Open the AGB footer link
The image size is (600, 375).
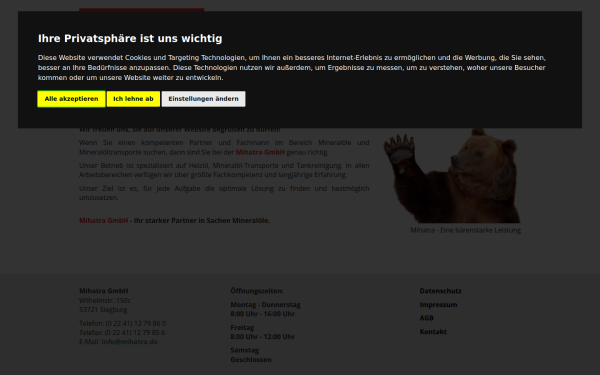click(x=426, y=318)
